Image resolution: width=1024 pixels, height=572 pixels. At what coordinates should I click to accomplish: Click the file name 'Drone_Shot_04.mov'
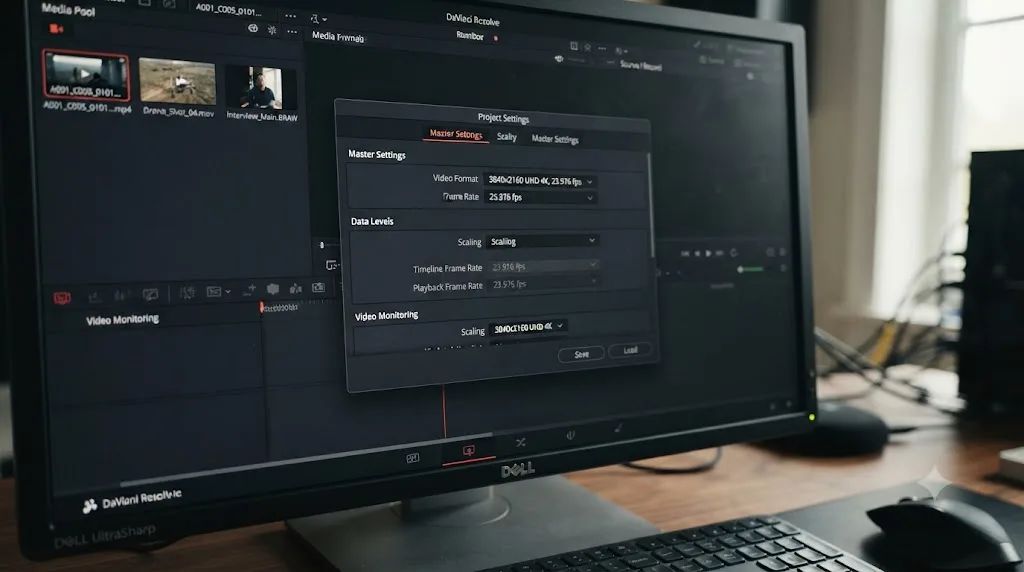pos(178,112)
